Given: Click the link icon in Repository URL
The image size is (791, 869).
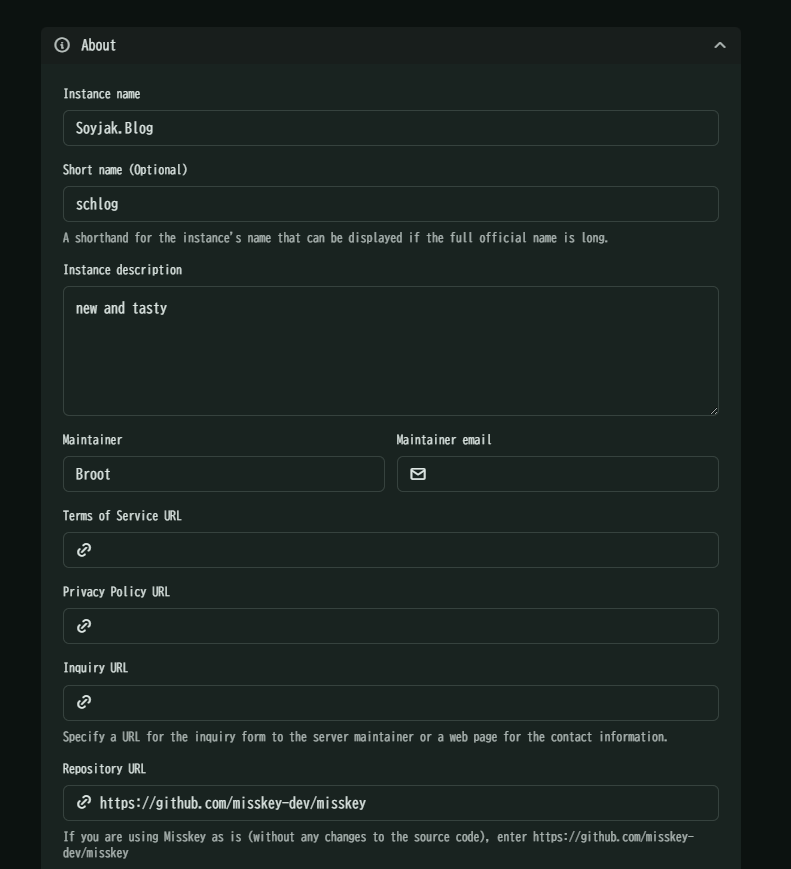Looking at the screenshot, I should 84,802.
